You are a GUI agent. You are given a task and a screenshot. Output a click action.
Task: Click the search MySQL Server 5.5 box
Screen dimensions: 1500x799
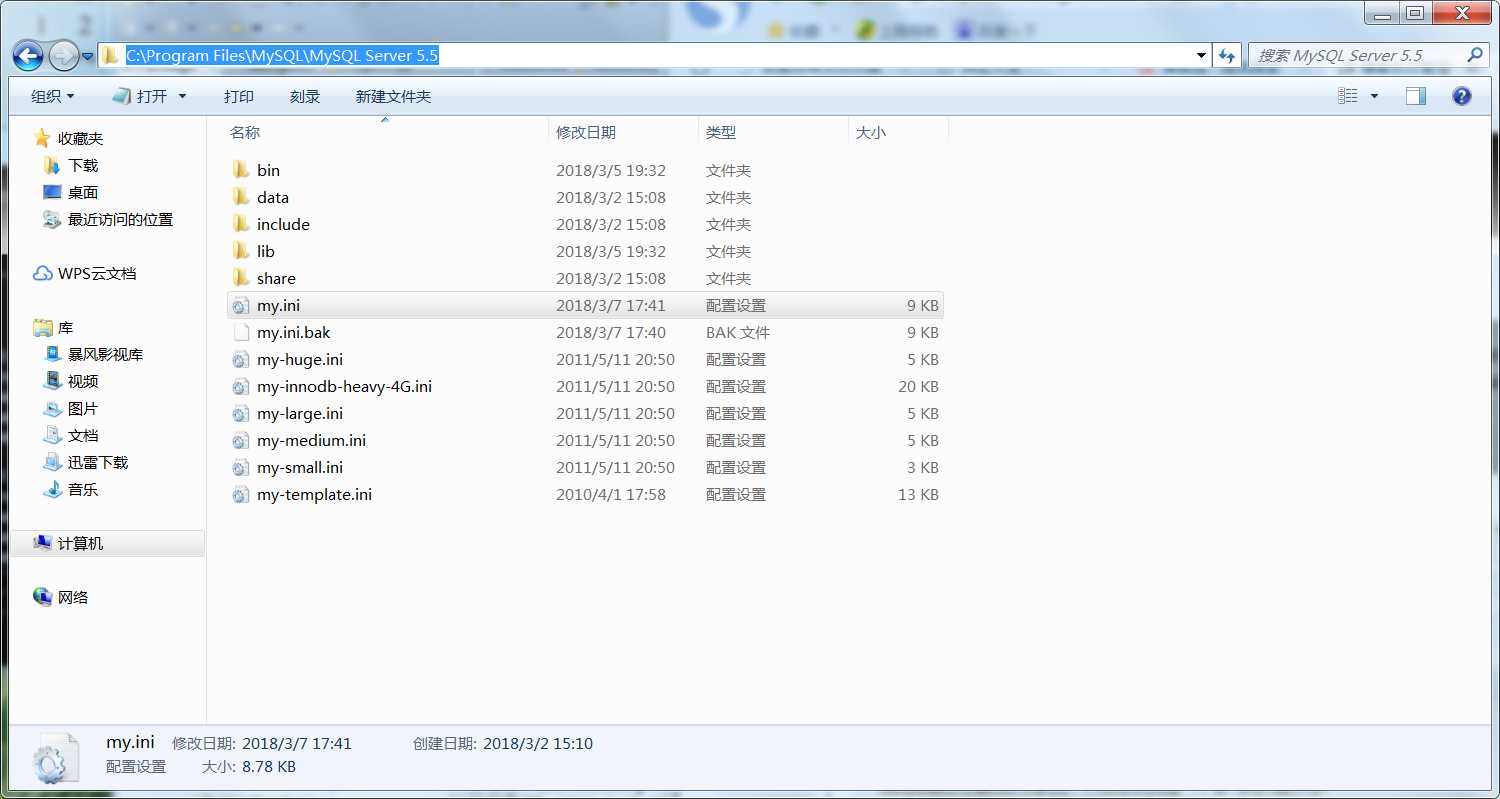[x=1368, y=56]
